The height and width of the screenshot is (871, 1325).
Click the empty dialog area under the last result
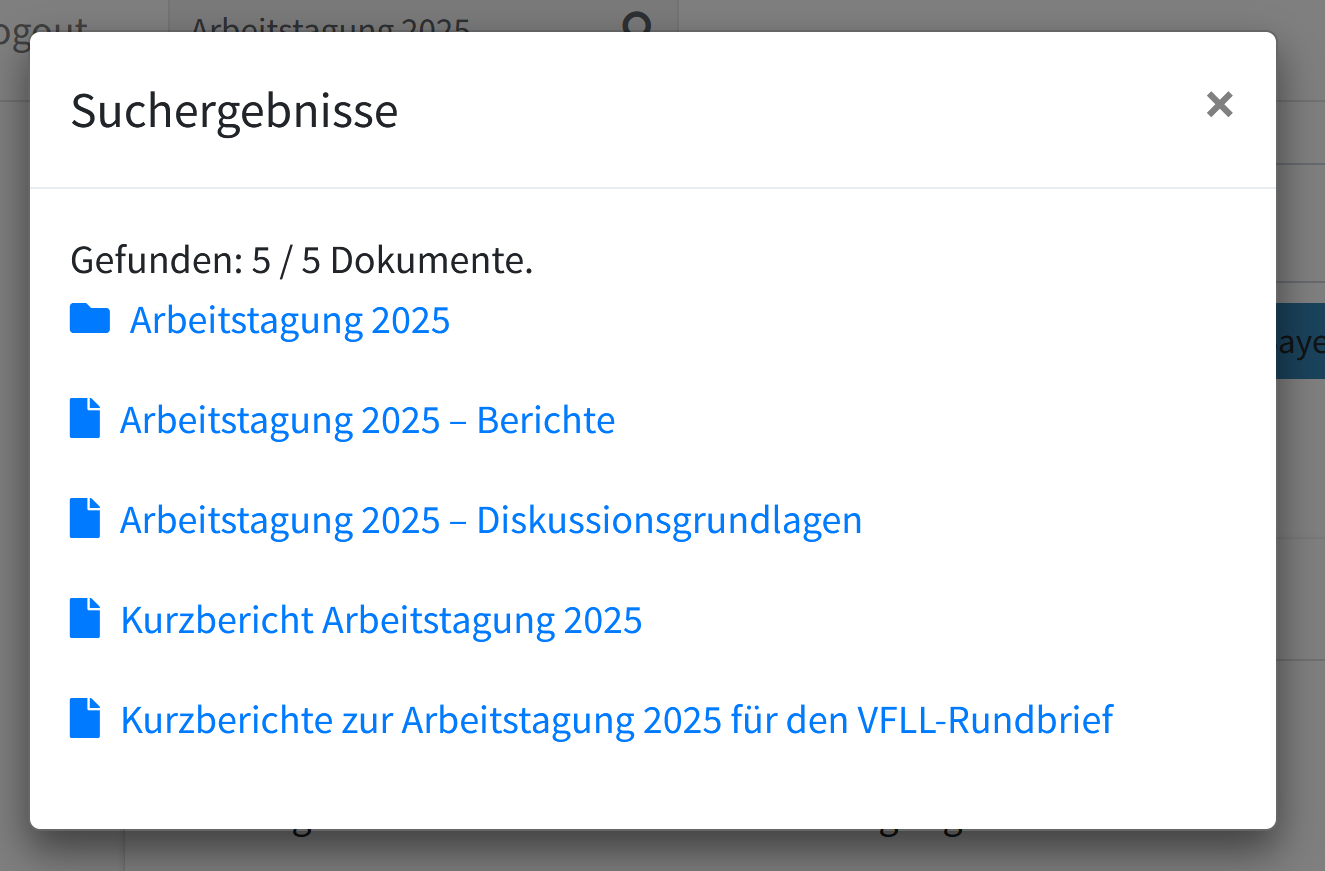click(650, 785)
